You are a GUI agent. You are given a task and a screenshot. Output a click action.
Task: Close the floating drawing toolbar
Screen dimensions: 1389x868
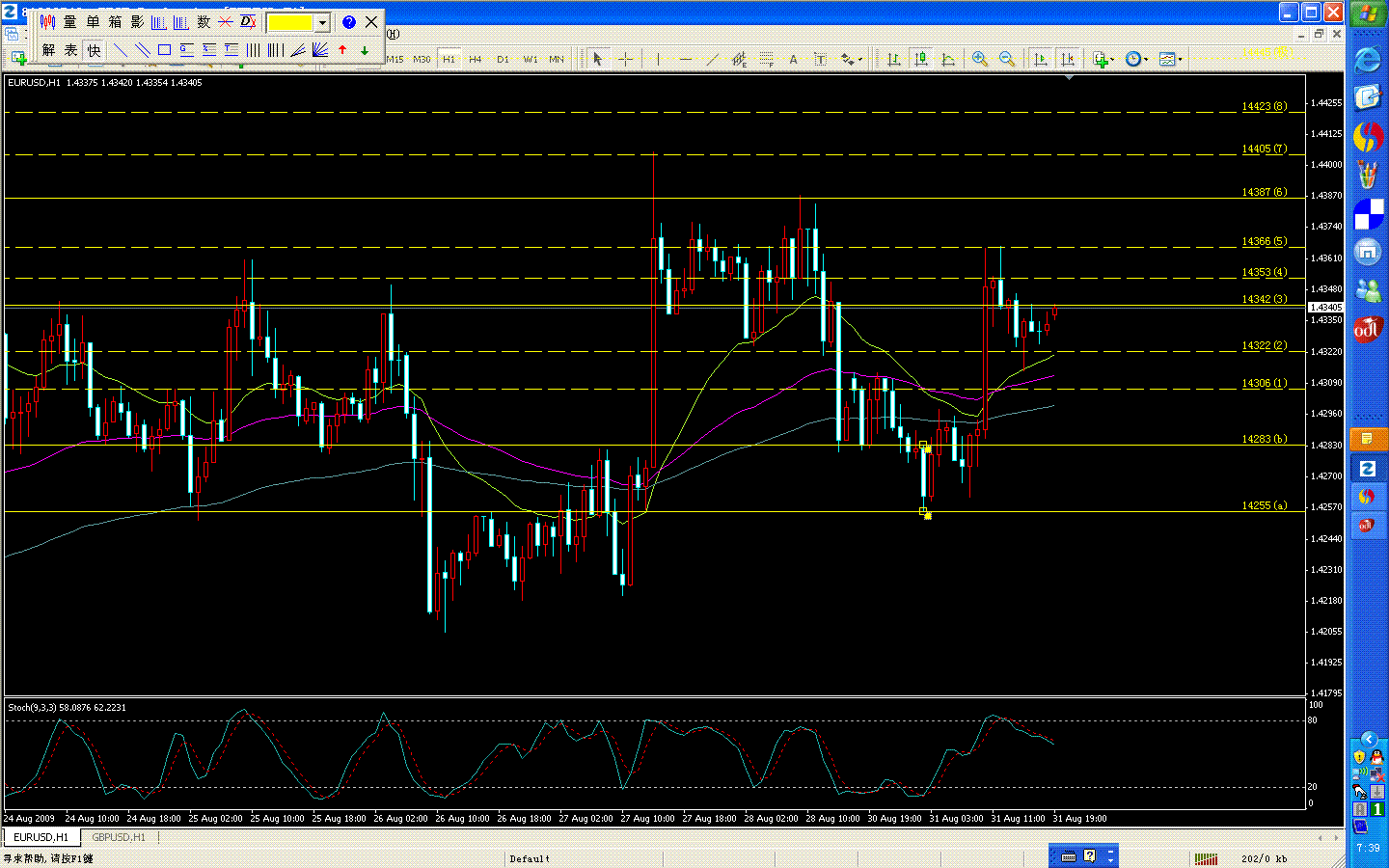[371, 22]
